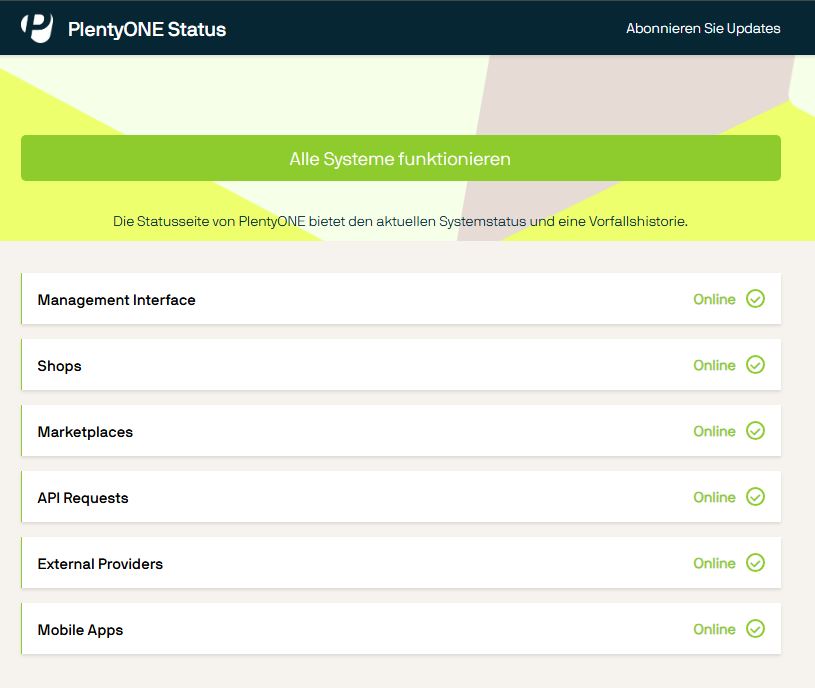
Task: Click the External Providers checkmark icon
Action: (x=755, y=563)
